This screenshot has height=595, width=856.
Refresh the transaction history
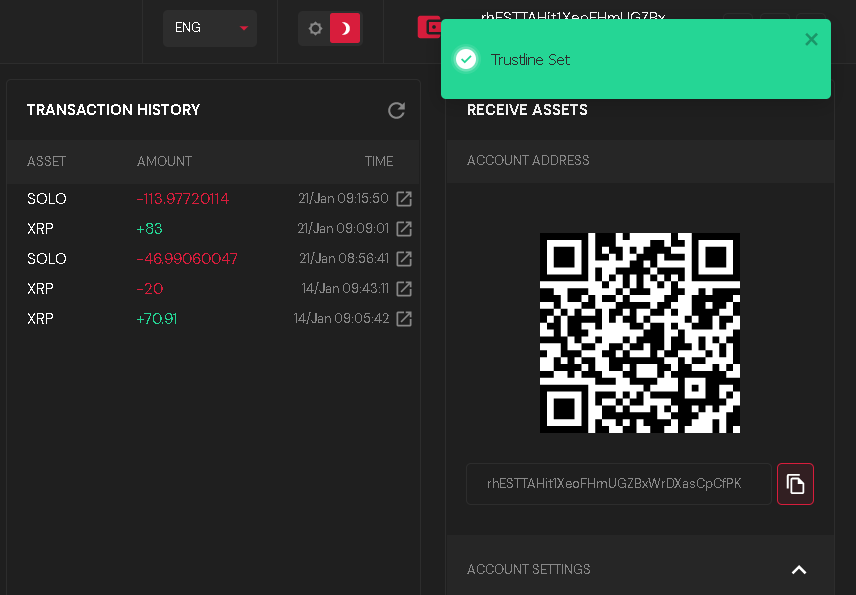coord(396,110)
